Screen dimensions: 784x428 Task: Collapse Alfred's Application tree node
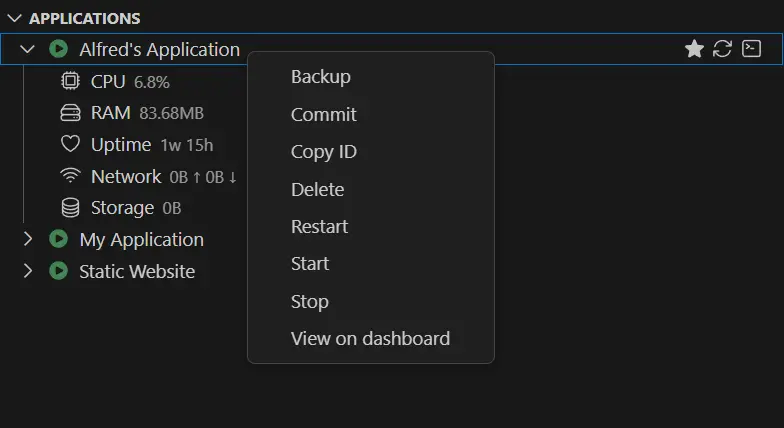pyautogui.click(x=28, y=49)
